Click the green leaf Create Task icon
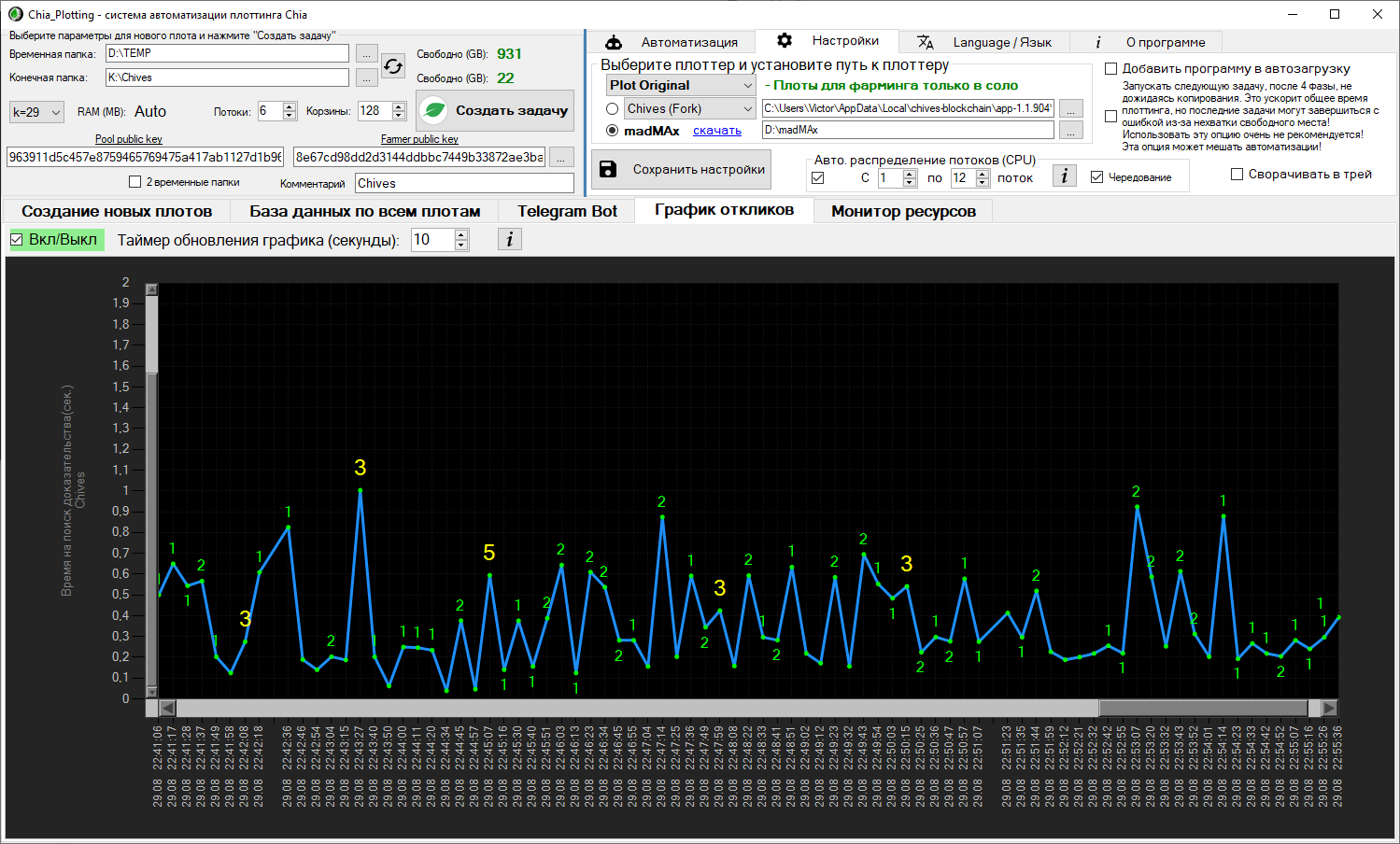Screen dimensions: 1400x844 [434, 110]
